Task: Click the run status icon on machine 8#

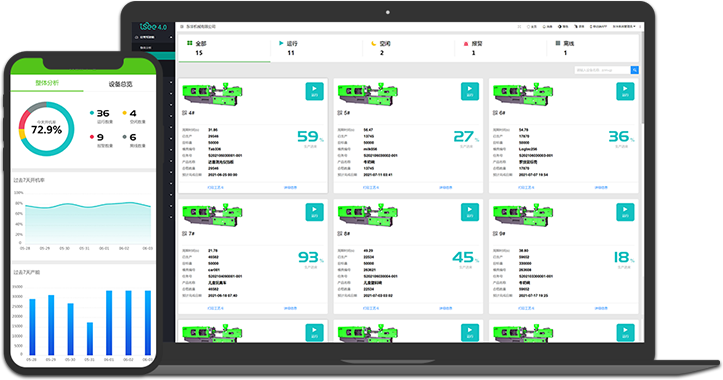Action: click(469, 212)
